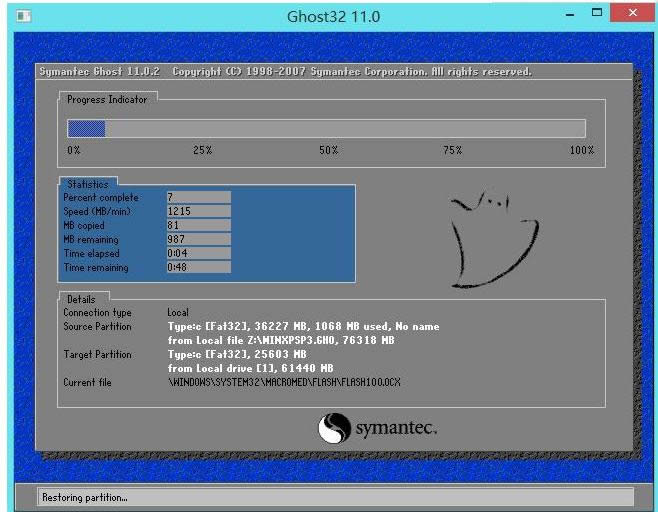The height and width of the screenshot is (512, 658).
Task: Click the 100% label on progress indicator
Action: click(x=581, y=150)
